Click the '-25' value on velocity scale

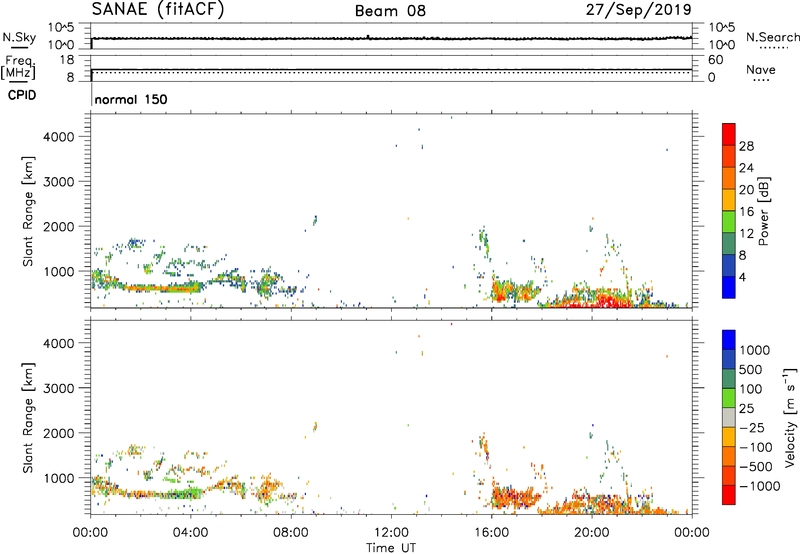(752, 427)
